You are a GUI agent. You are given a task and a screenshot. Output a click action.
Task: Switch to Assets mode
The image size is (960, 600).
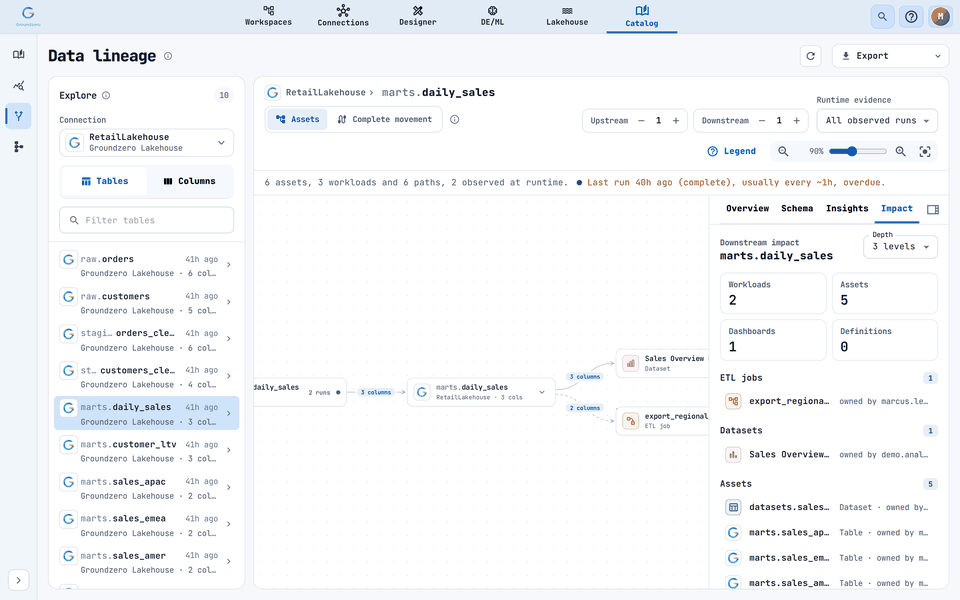[298, 119]
